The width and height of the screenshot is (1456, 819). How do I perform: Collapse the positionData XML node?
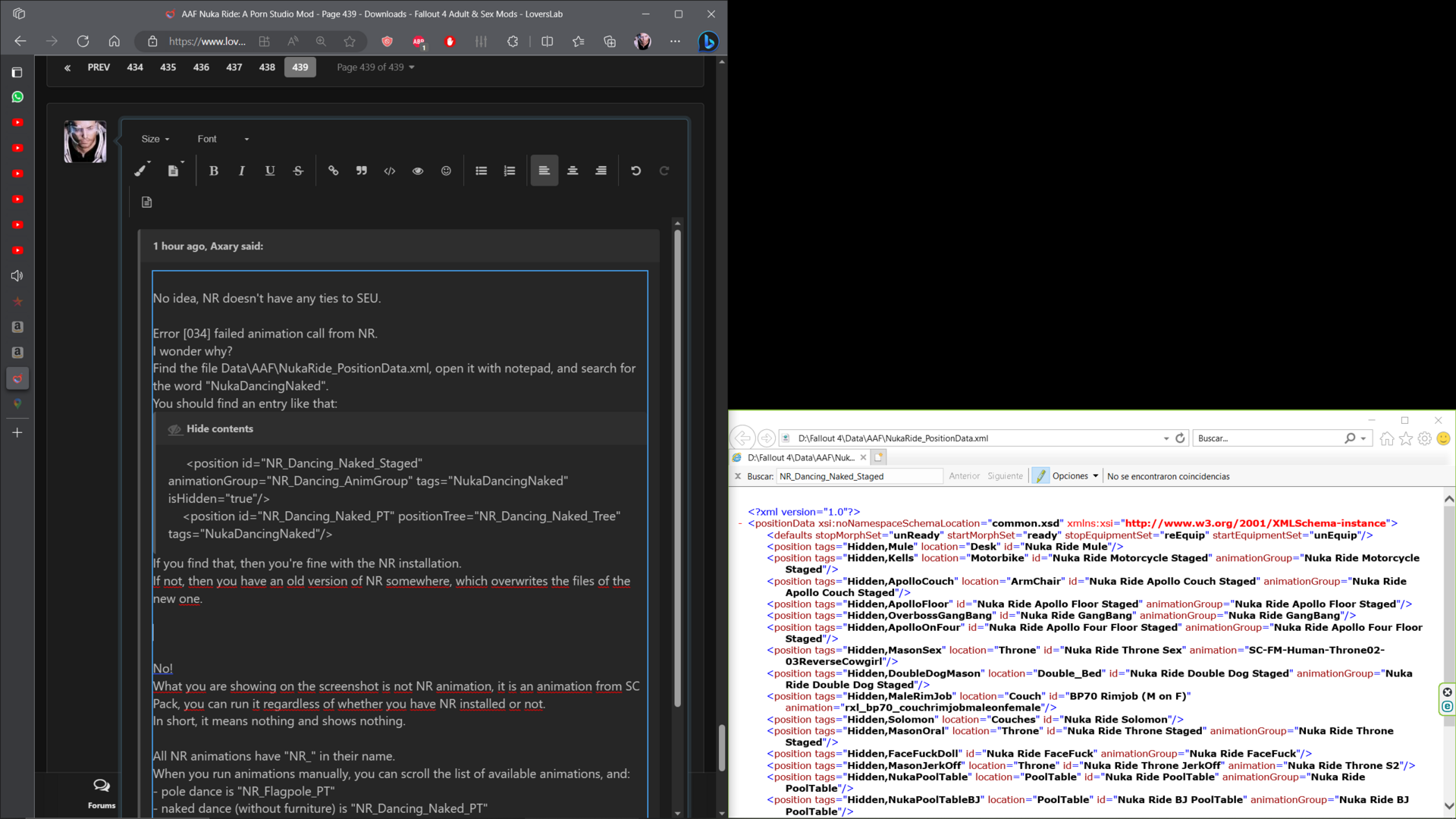point(740,523)
